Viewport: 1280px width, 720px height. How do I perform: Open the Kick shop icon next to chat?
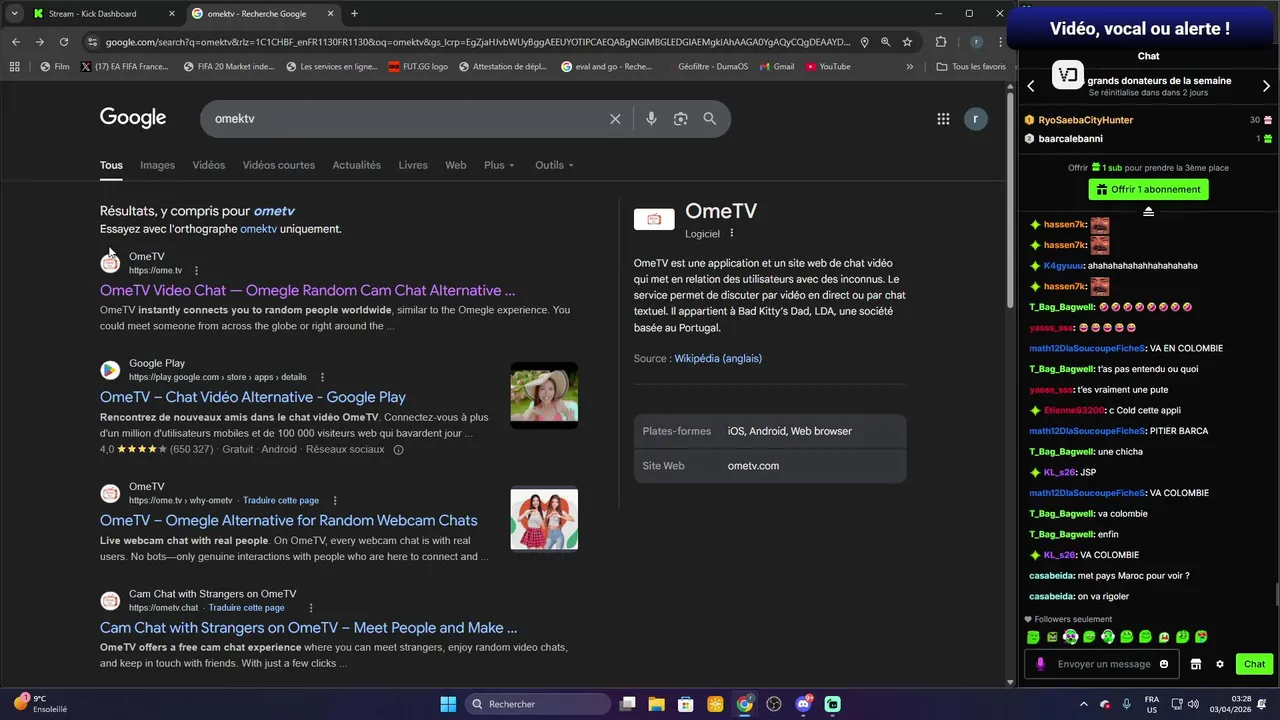point(1195,664)
